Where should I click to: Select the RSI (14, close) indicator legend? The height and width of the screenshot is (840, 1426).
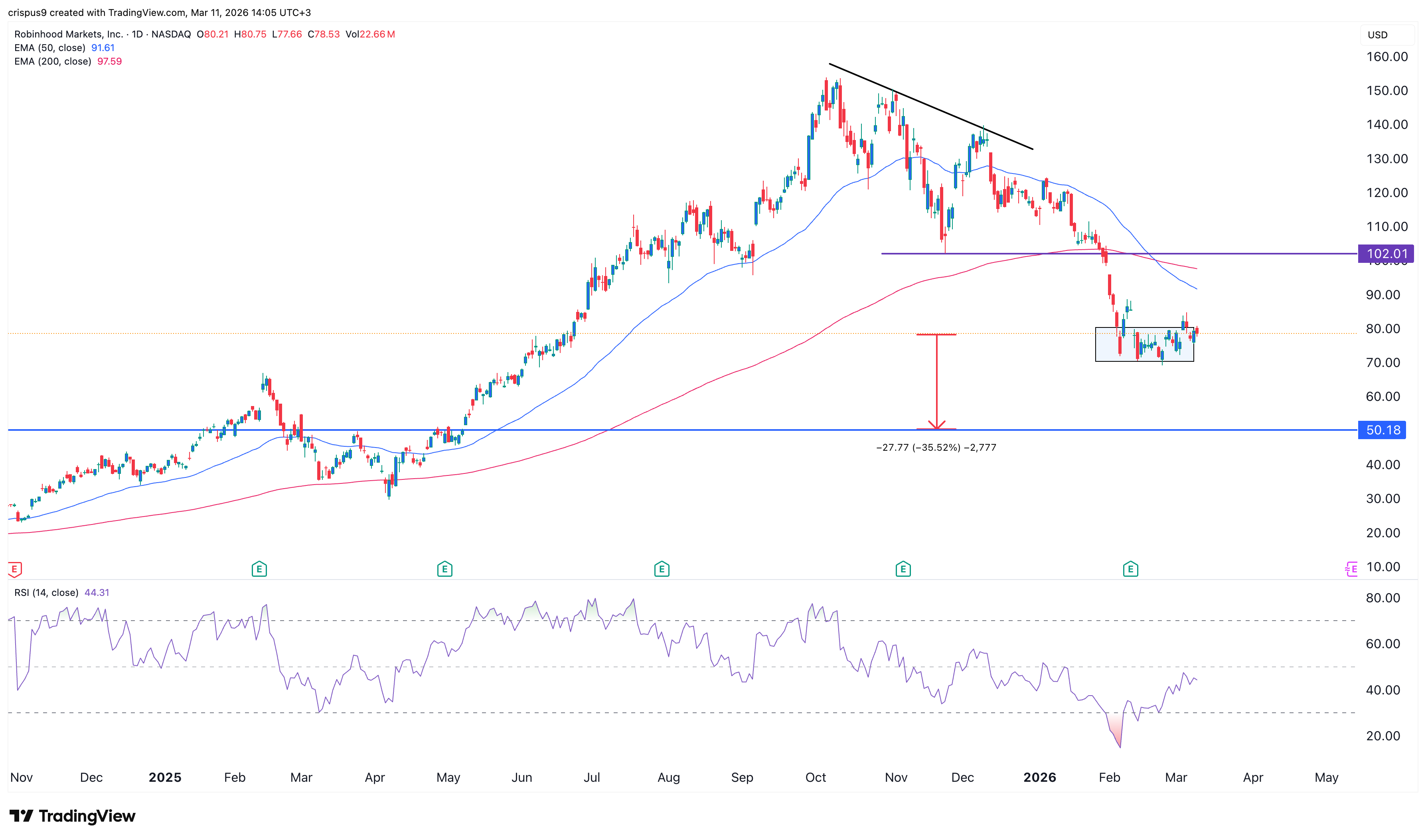tap(46, 593)
